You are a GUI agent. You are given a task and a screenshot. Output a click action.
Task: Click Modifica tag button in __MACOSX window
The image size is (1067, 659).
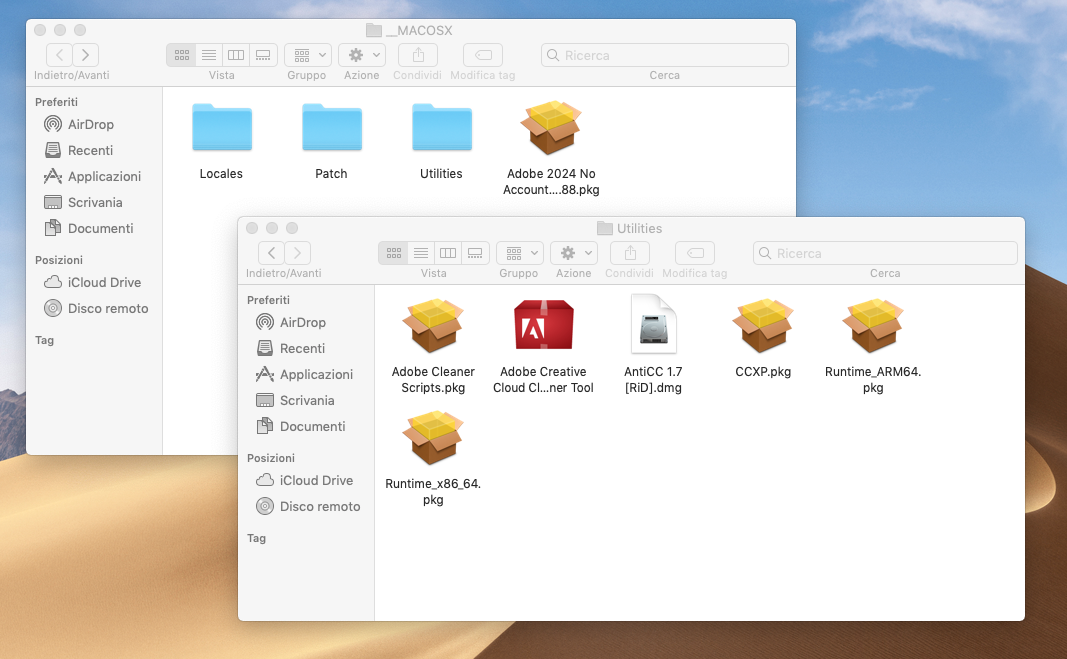click(x=483, y=55)
